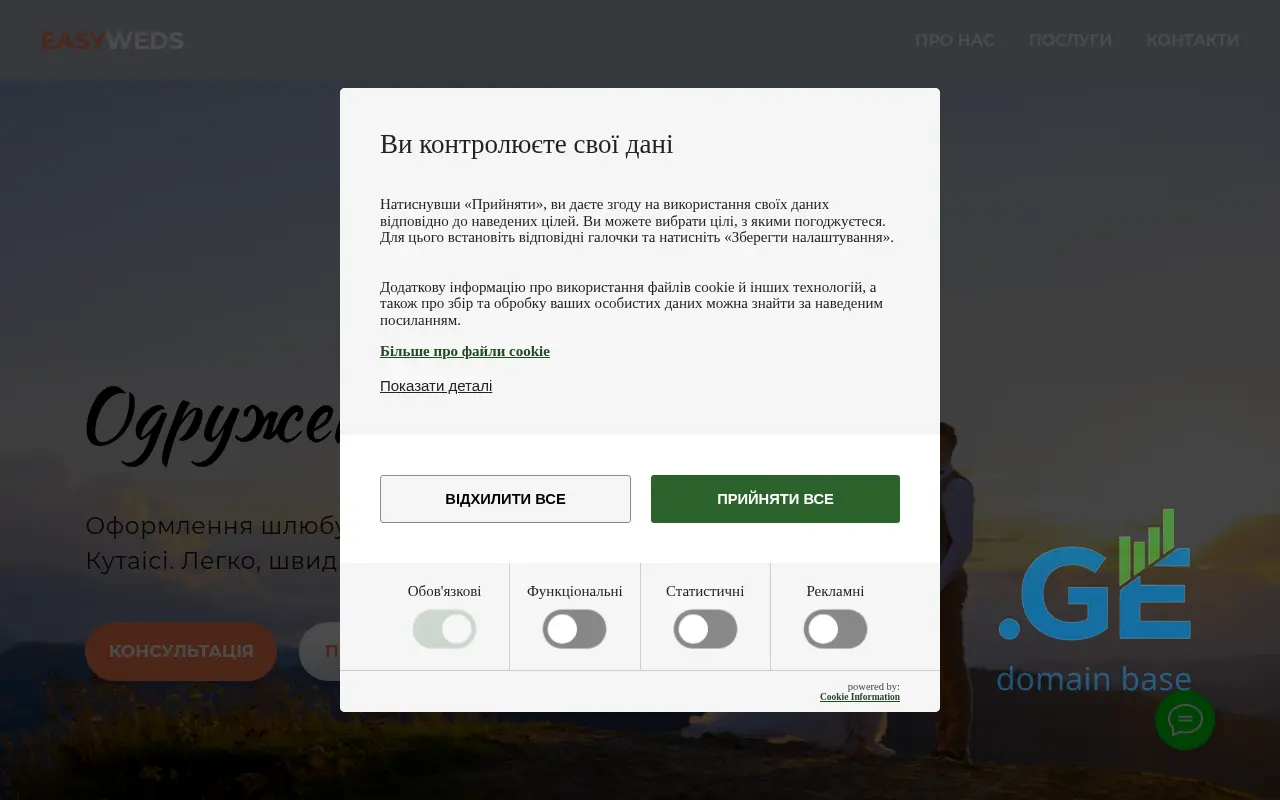Open the КОНТАКТИ menu item
The width and height of the screenshot is (1280, 800).
(x=1192, y=40)
